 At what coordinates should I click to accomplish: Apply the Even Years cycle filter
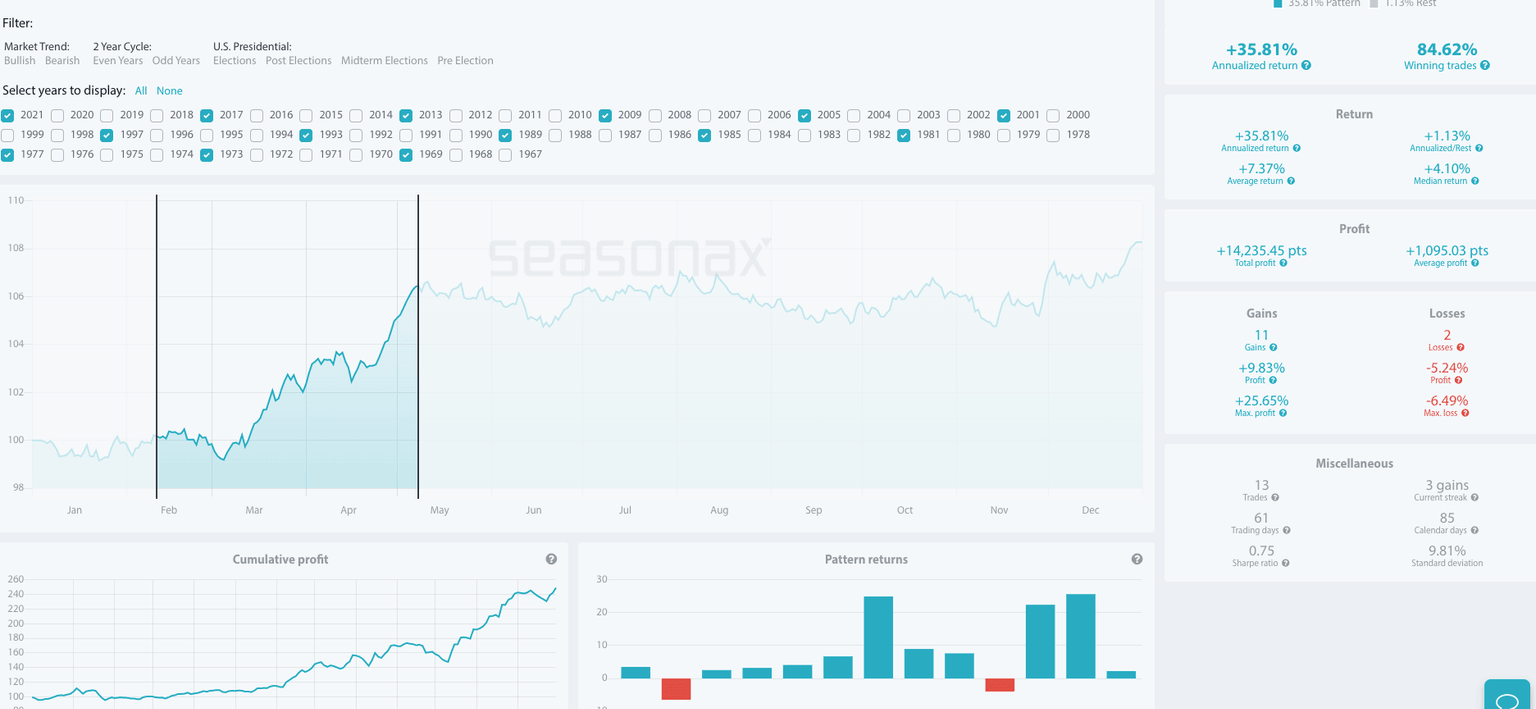(118, 61)
